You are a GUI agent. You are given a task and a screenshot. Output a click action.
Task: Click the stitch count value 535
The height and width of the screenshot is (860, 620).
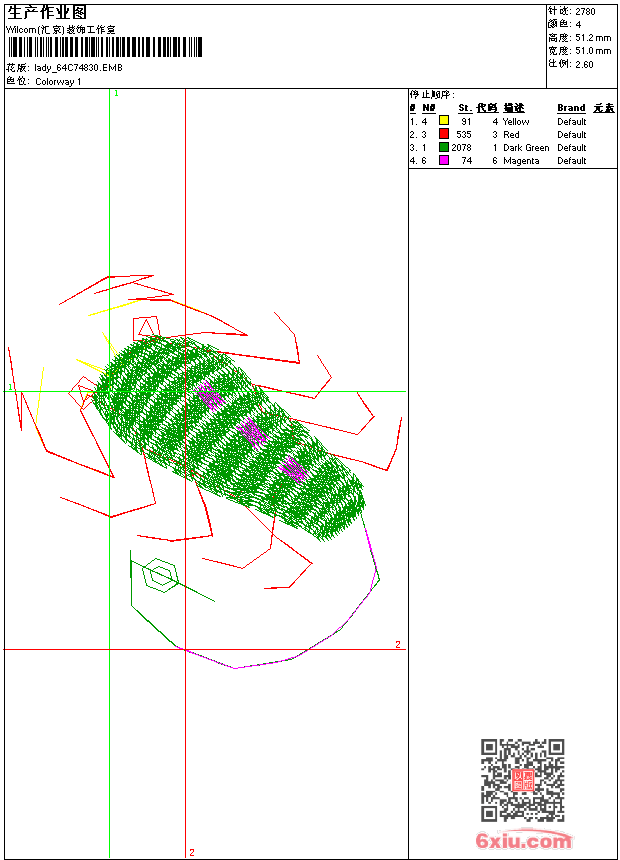pyautogui.click(x=464, y=134)
